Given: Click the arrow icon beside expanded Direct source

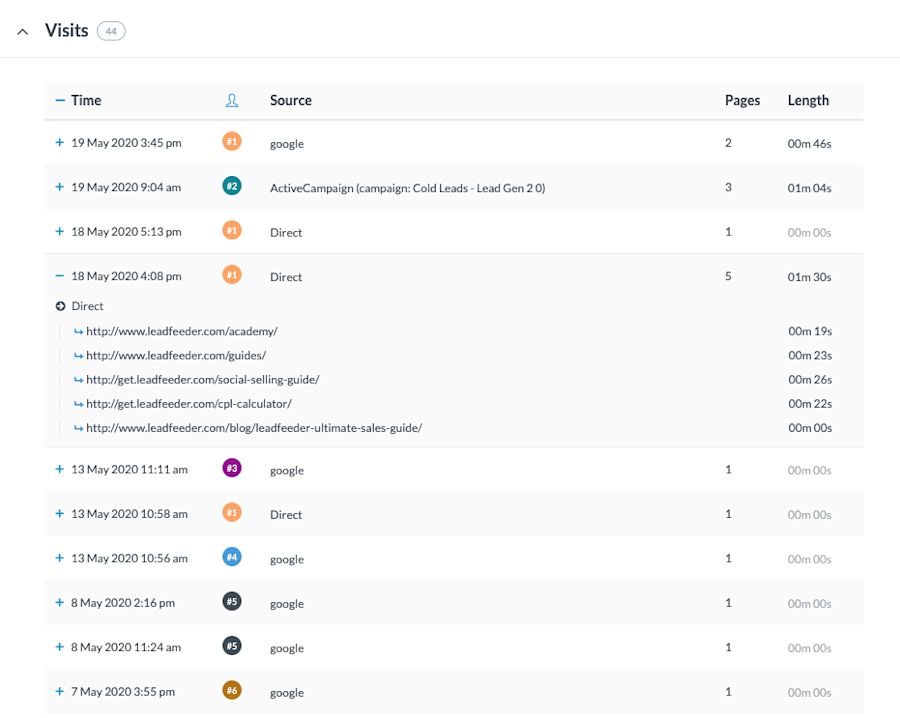Looking at the screenshot, I should click(x=60, y=305).
